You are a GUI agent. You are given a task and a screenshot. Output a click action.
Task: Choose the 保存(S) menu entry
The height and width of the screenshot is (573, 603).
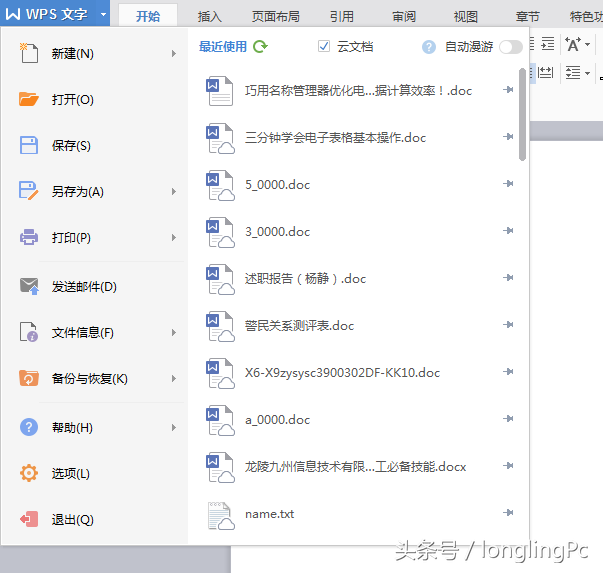pyautogui.click(x=94, y=145)
